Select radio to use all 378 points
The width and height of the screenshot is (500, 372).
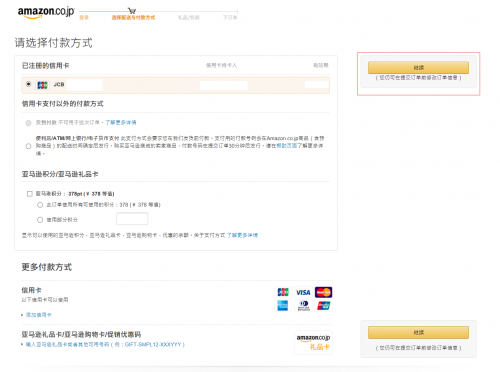pyautogui.click(x=40, y=205)
